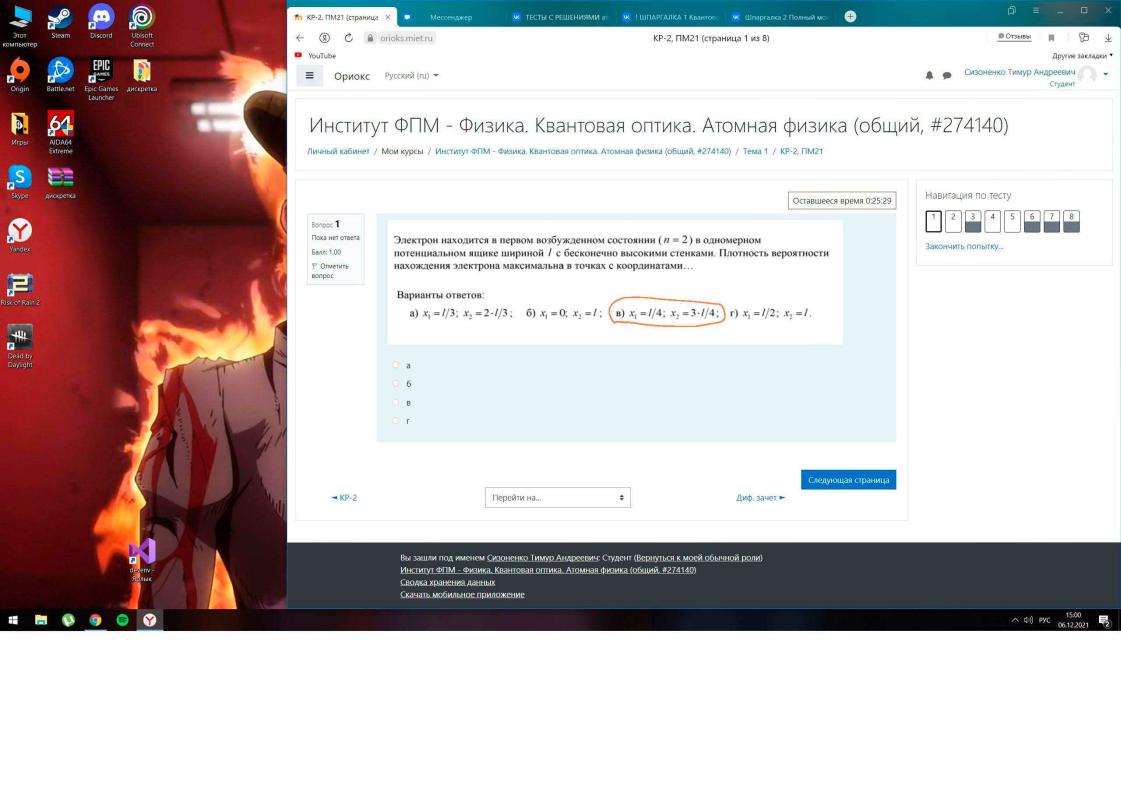Open the Epic Games Launcher shortcut
Viewport: 1121px width, 793px height.
click(101, 79)
